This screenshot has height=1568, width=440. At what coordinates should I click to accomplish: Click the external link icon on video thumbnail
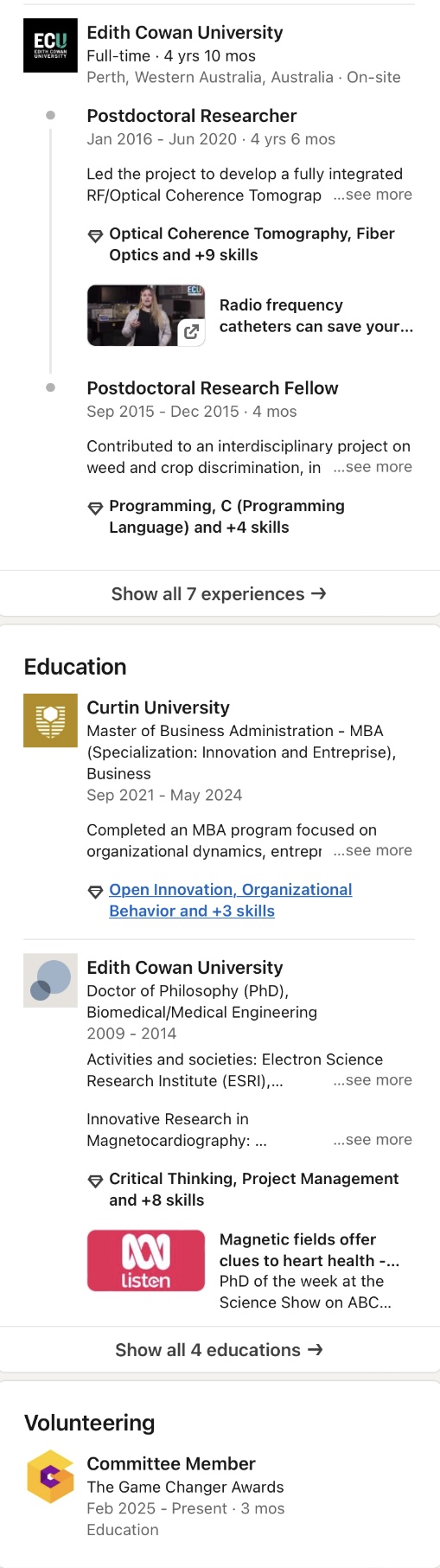tap(191, 331)
